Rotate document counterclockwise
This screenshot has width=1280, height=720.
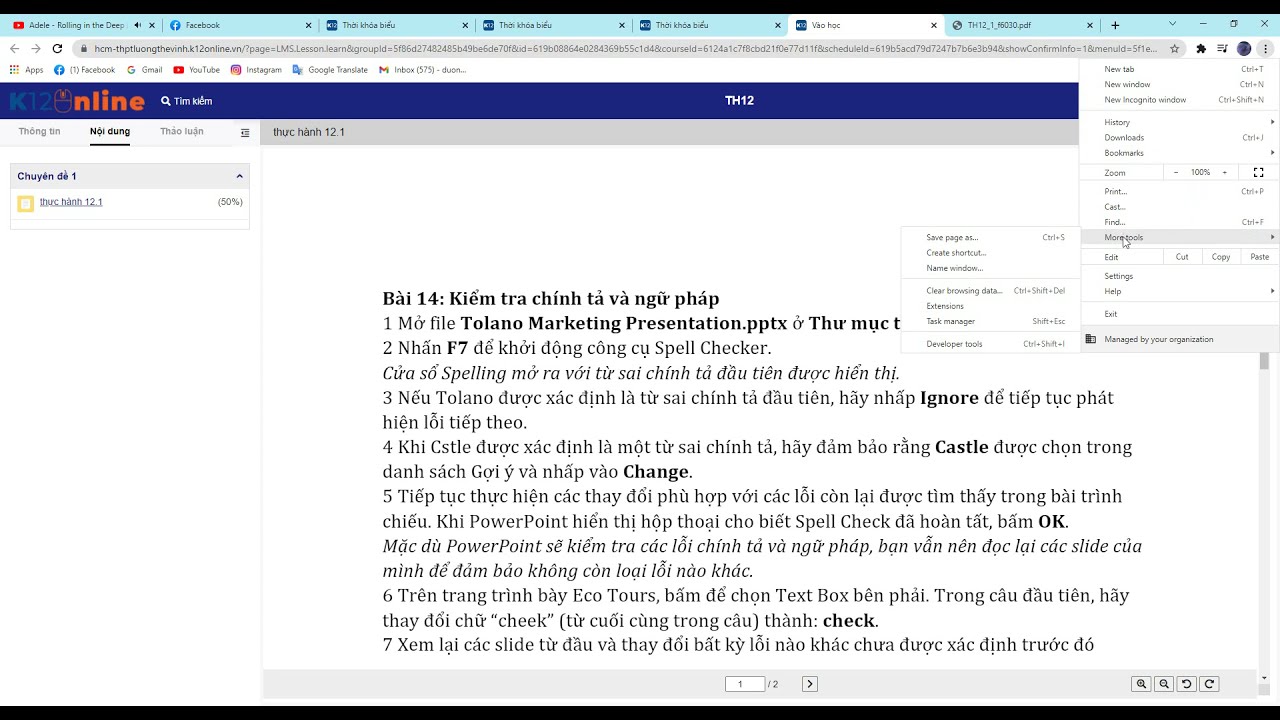coord(1187,684)
